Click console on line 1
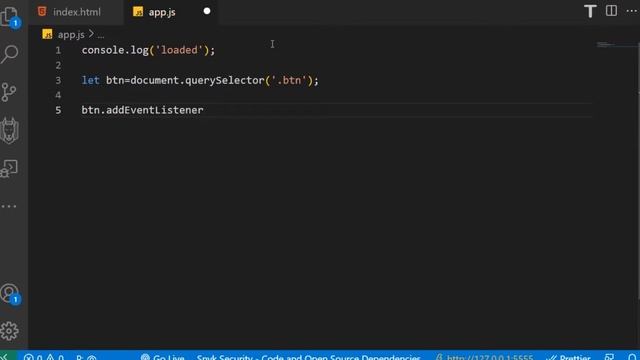Screen dimensions: 640x360 (102, 50)
